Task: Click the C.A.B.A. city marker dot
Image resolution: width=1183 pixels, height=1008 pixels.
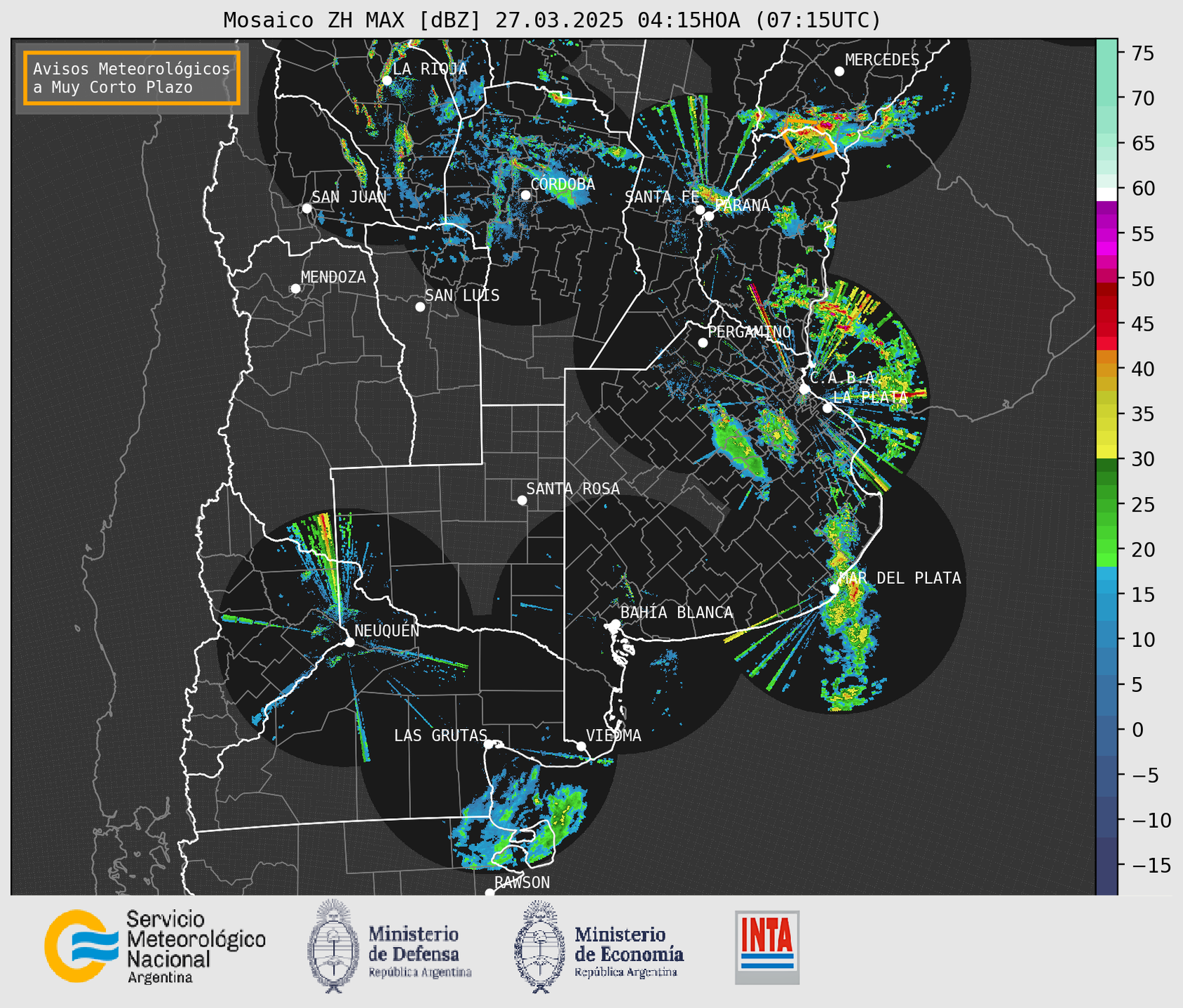Action: tap(805, 389)
